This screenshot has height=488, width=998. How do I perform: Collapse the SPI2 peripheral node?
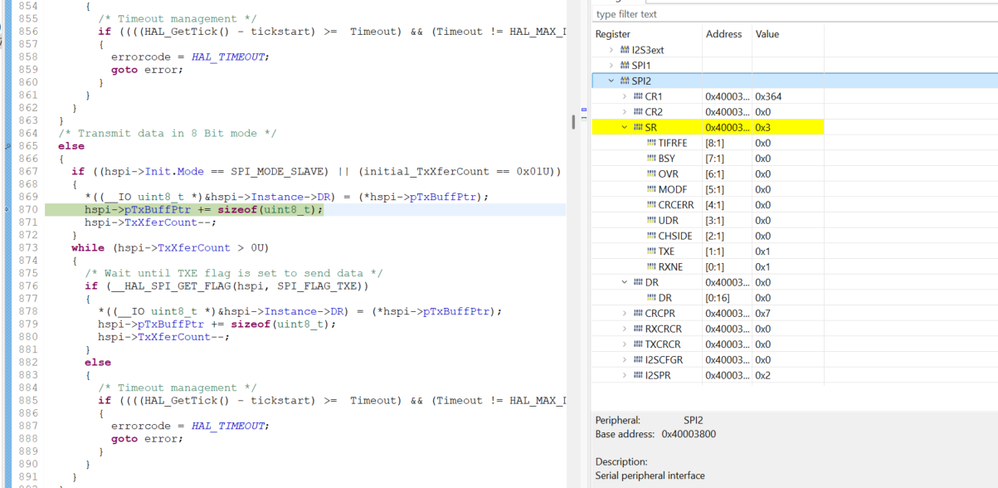pyautogui.click(x=612, y=81)
